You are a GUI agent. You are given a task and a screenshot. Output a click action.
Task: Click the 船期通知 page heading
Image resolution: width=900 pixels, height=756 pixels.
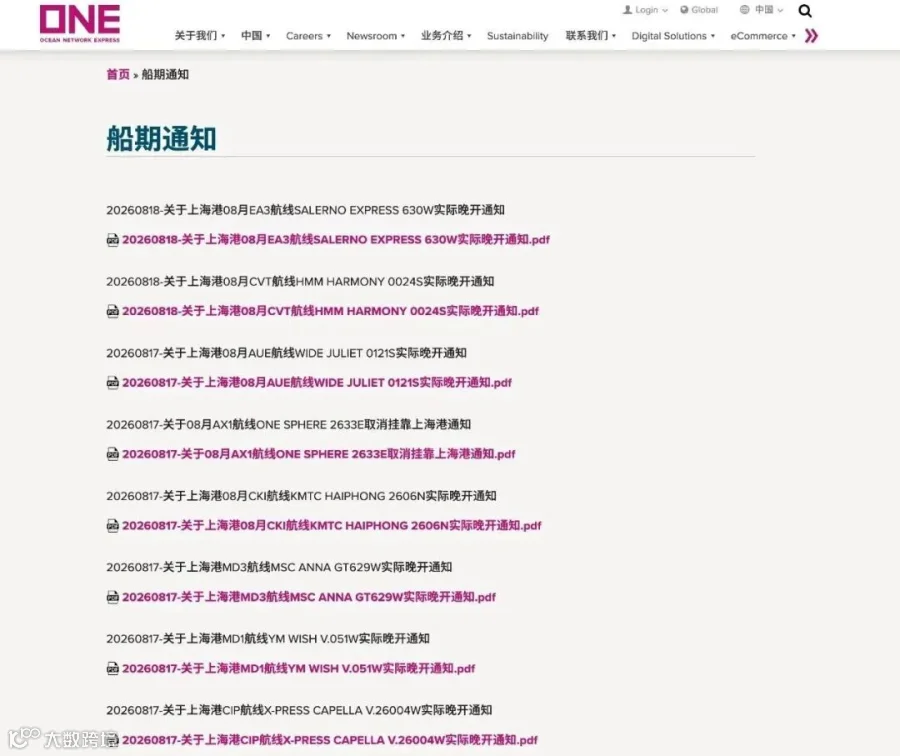(161, 139)
